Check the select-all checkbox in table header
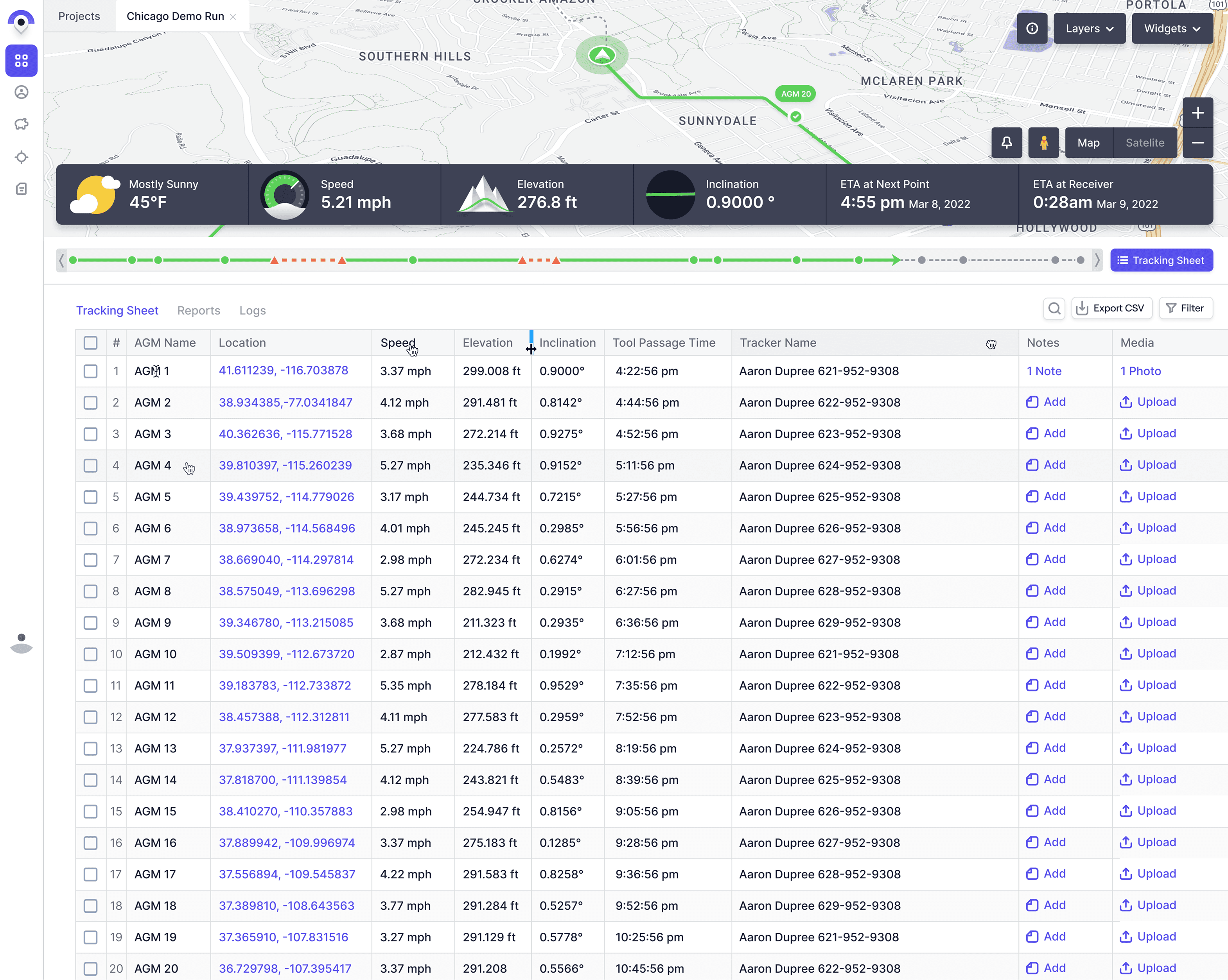Viewport: 1228px width, 980px height. [91, 343]
